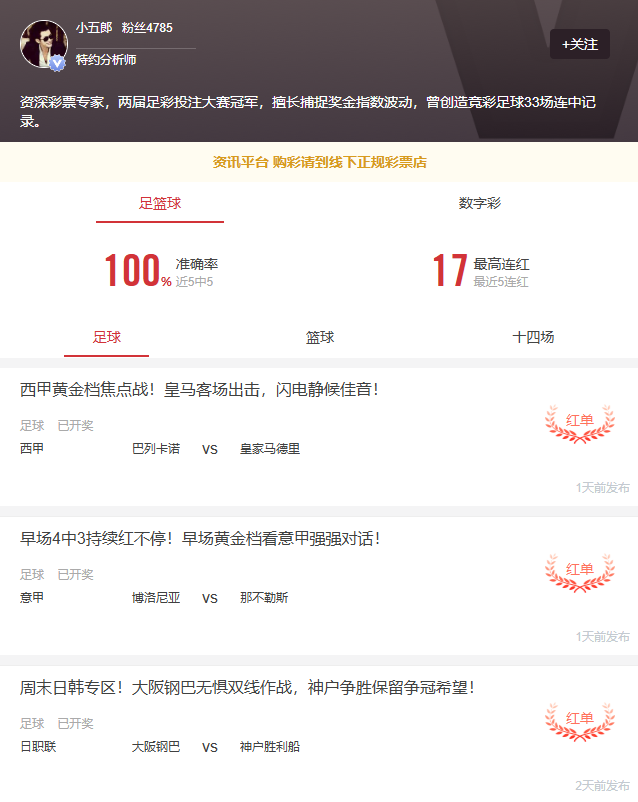638x802 pixels.
Task: Click the 资讯平台 notice banner
Action: [x=319, y=162]
